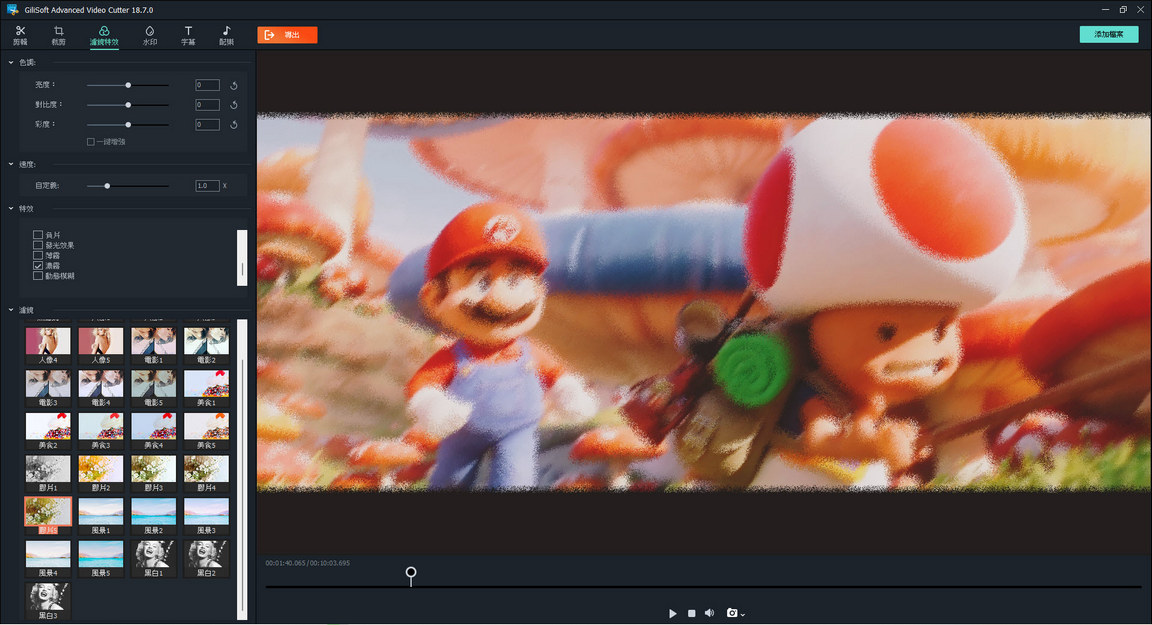Apply the 美食1 filter thumbnail
The image size is (1152, 625).
pyautogui.click(x=206, y=388)
